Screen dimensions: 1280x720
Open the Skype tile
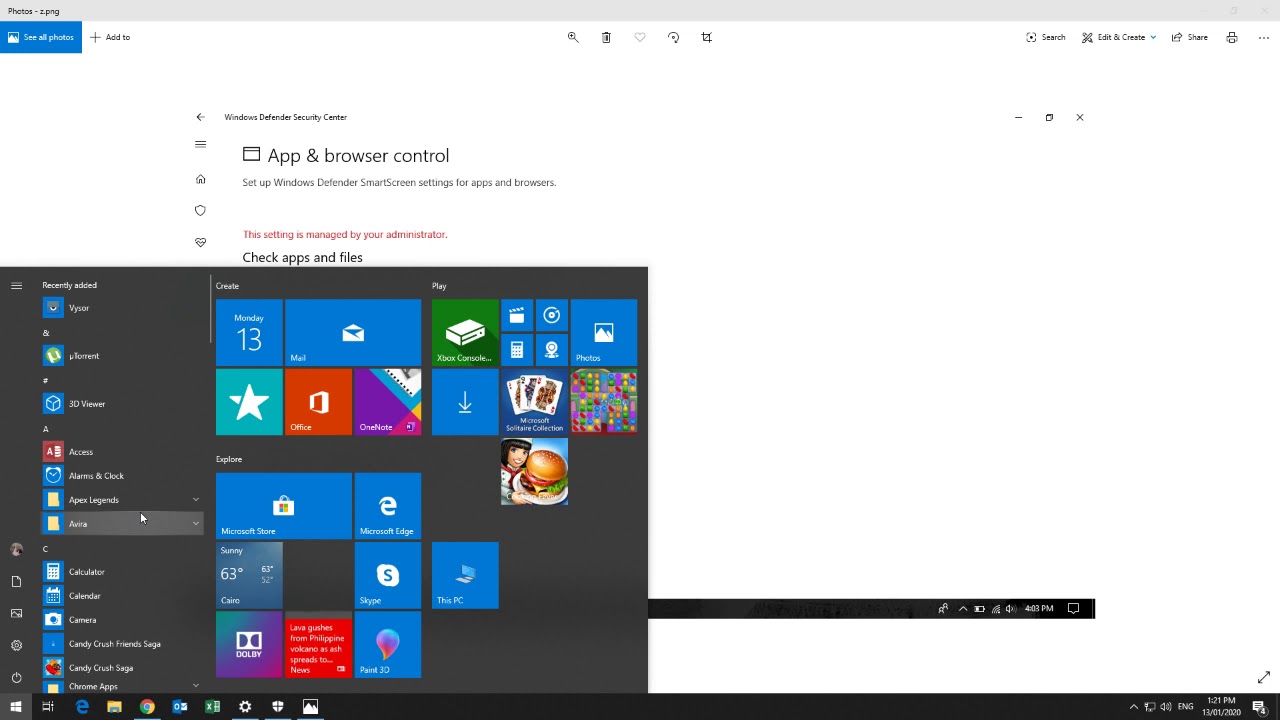coord(388,575)
